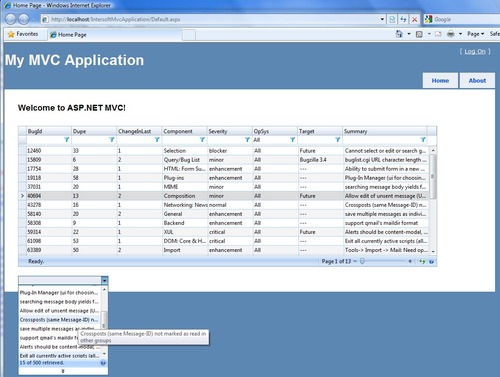
Task: Open the Home button dropdown arrow
Action: tap(409, 34)
